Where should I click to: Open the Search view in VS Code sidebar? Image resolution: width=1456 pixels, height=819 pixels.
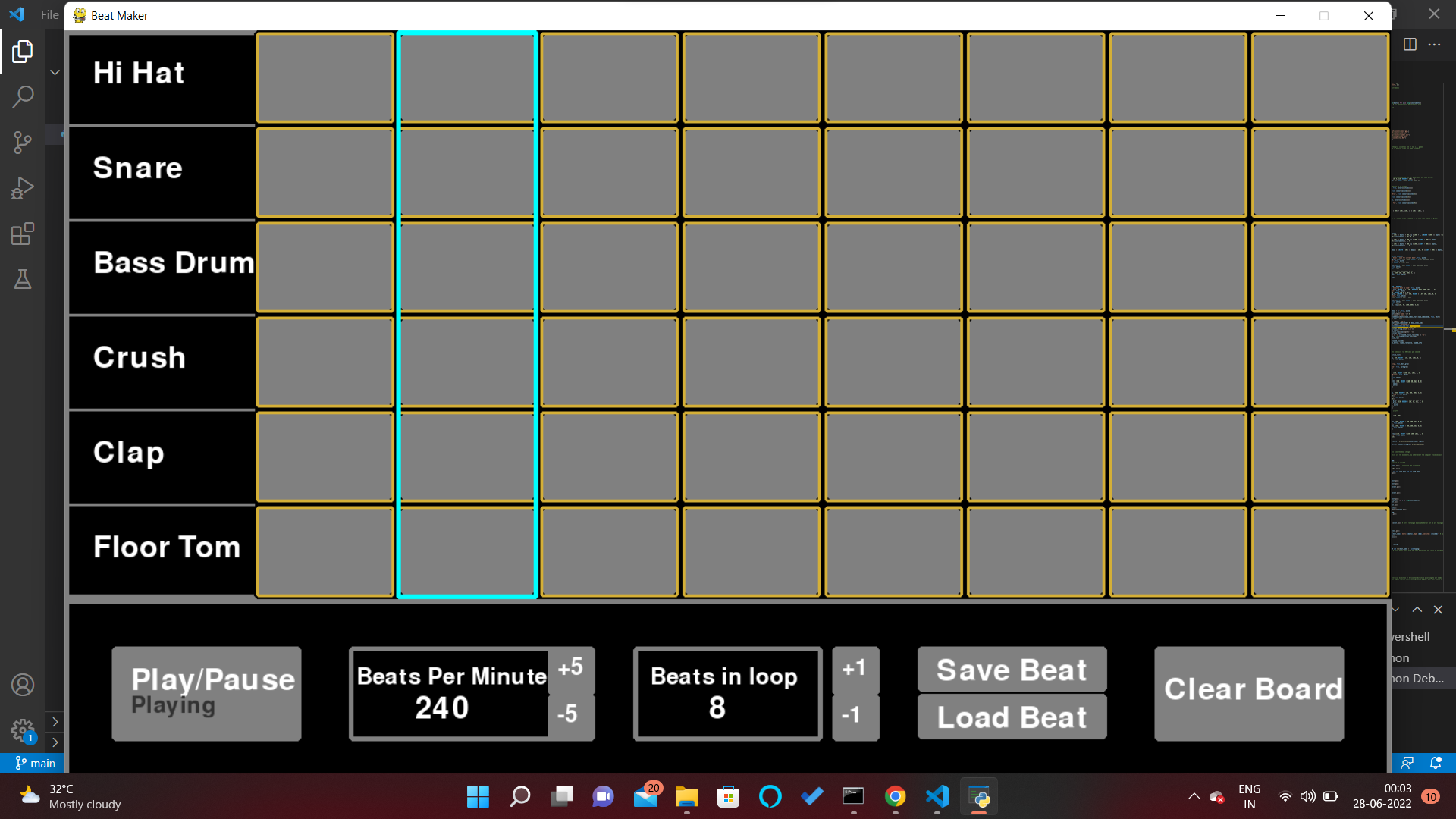tap(23, 97)
